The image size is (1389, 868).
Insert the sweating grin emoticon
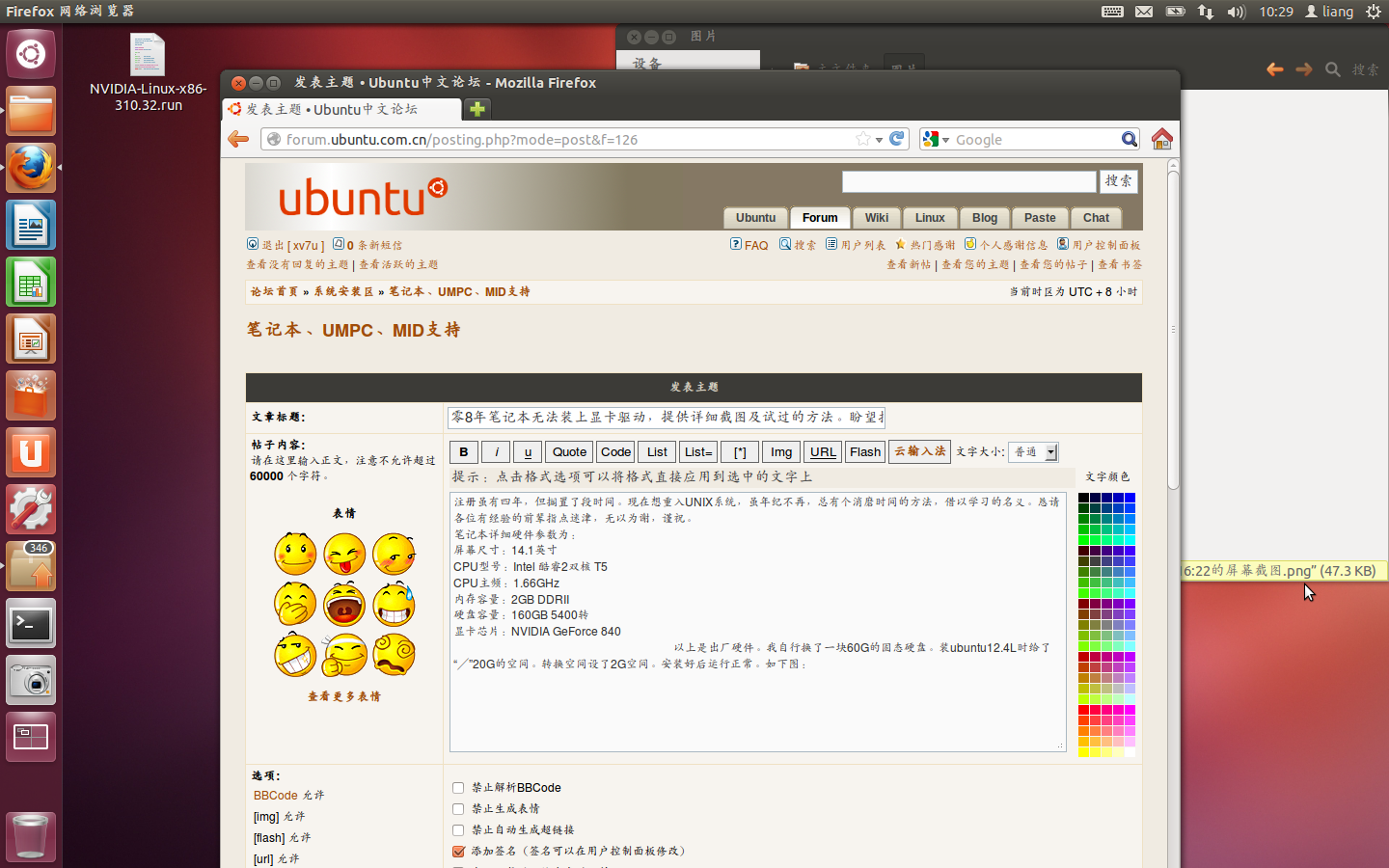394,604
